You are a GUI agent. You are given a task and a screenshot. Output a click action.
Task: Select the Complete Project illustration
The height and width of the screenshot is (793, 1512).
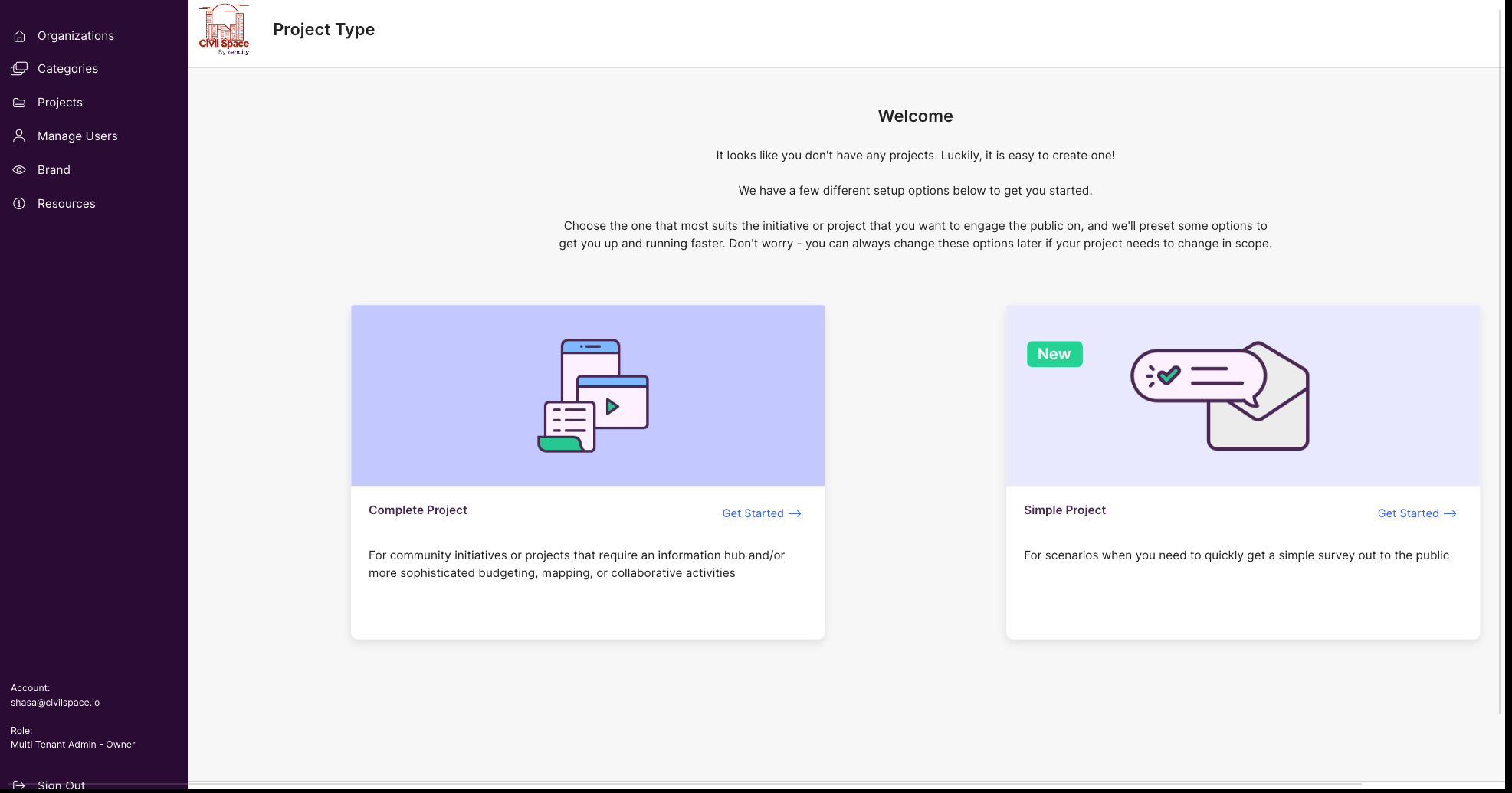pos(593,395)
